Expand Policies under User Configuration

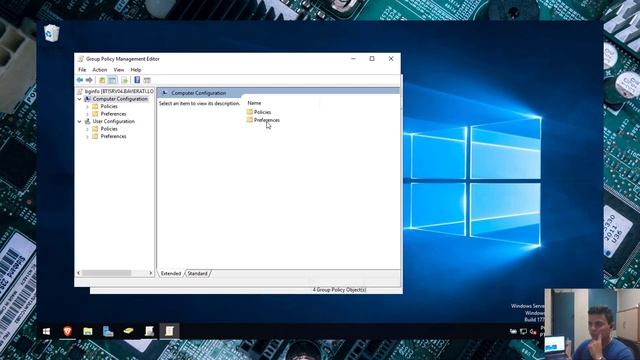point(87,129)
